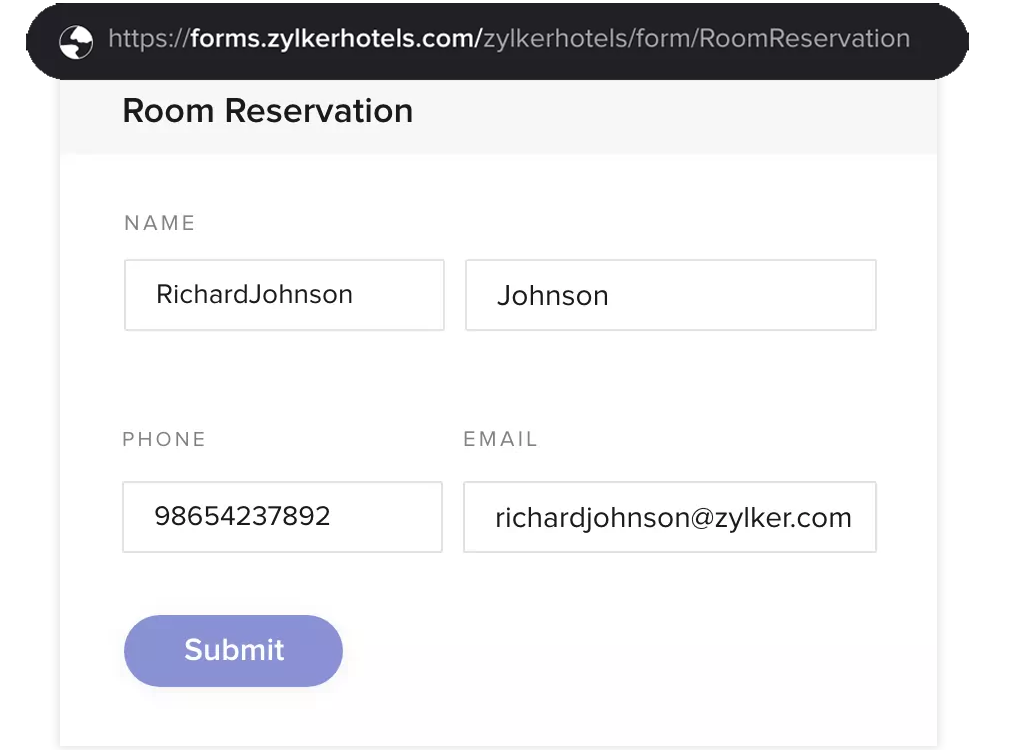Viewport: 1018px width, 750px height.
Task: Focus the email field with richardjohnson@zylker.com
Action: 670,517
